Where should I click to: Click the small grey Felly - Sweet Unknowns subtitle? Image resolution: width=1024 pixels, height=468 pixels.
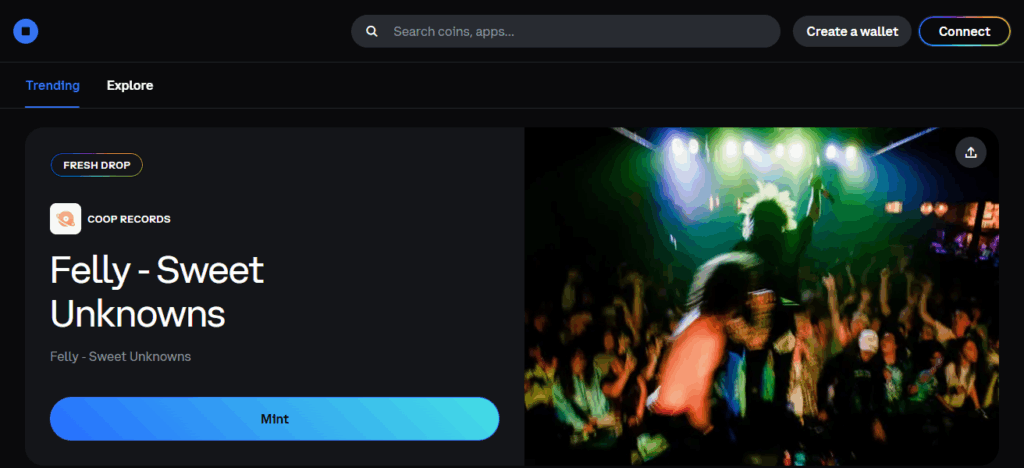point(120,356)
